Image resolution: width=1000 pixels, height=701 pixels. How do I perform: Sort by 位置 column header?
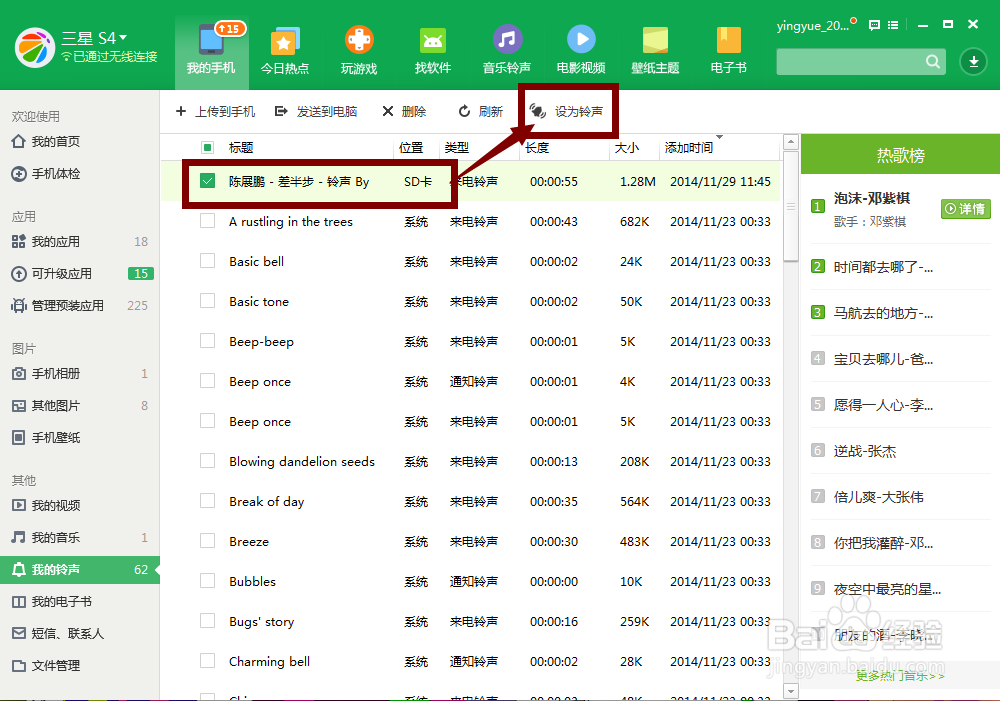pos(411,148)
